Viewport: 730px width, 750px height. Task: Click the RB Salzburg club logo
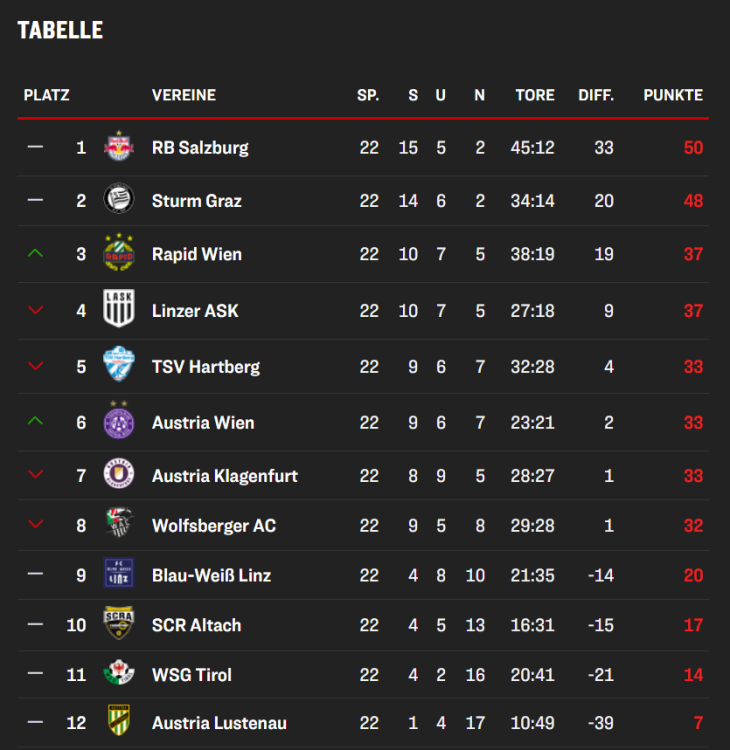click(119, 147)
